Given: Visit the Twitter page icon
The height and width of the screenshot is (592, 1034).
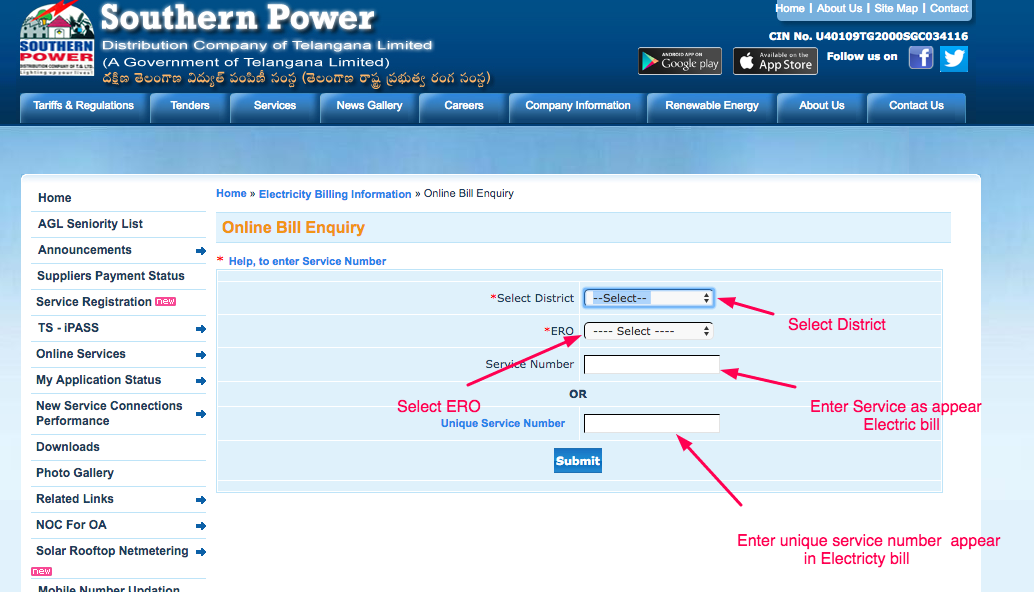Looking at the screenshot, I should 952,58.
